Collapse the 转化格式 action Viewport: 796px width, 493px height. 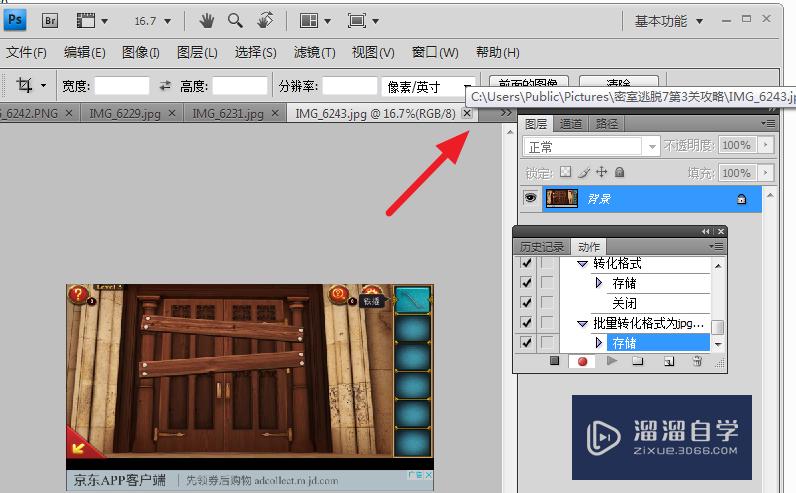(x=582, y=264)
